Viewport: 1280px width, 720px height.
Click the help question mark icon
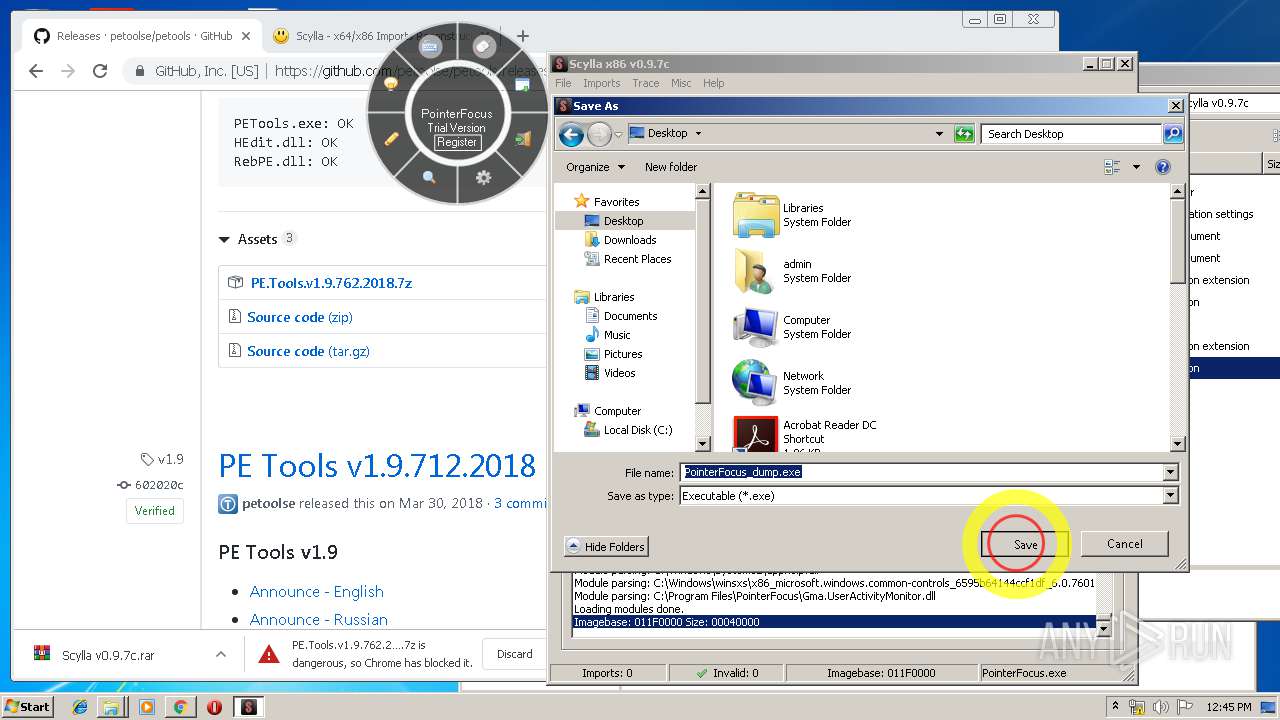click(x=1163, y=167)
